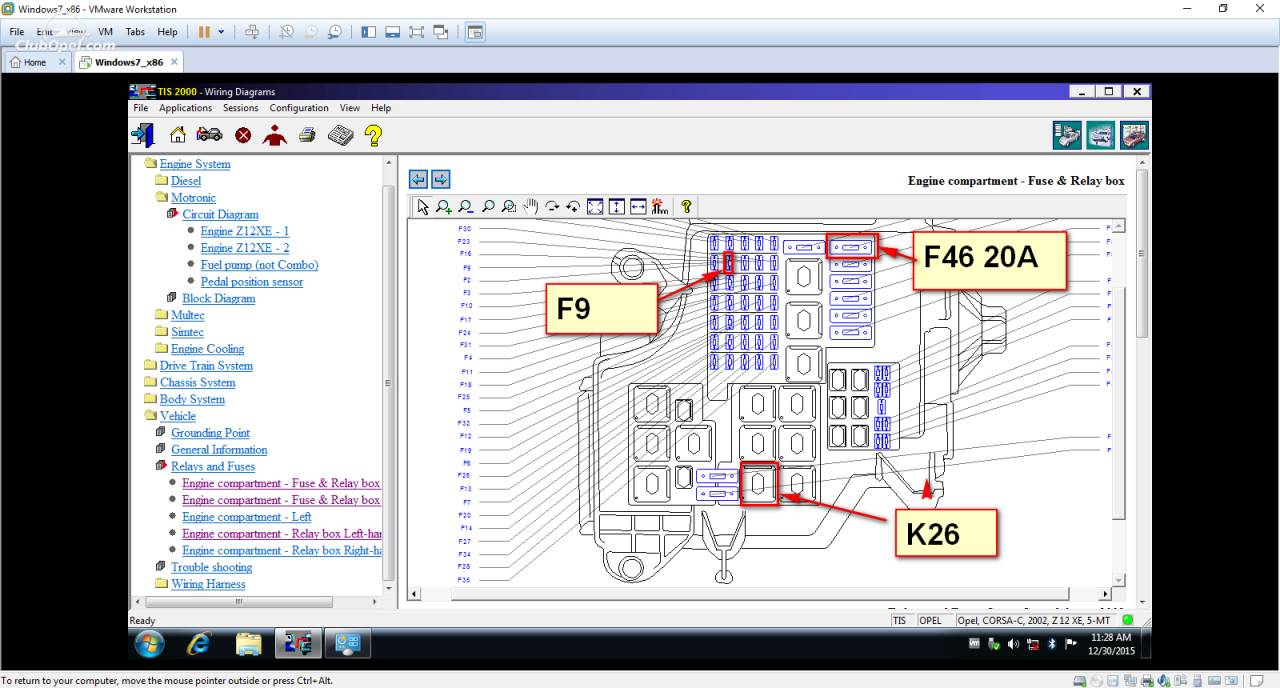Open VMware VM menu

click(105, 32)
